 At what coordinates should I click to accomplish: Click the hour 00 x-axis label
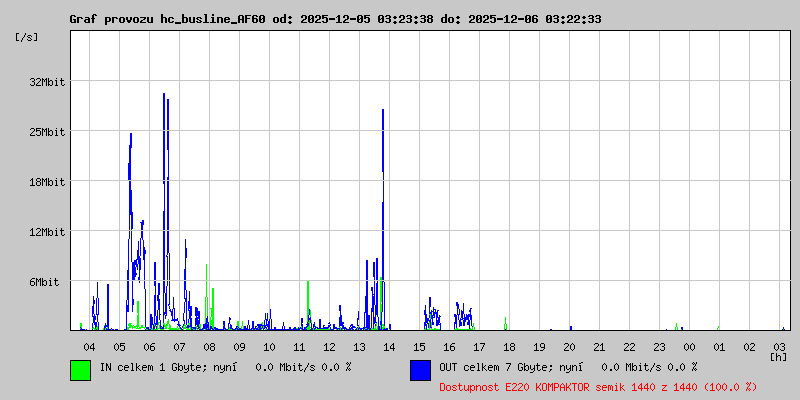689,347
